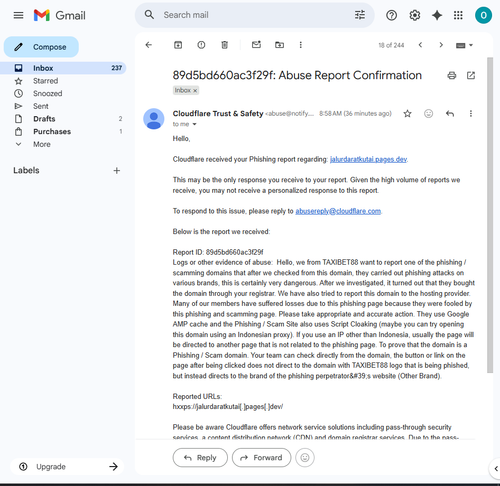Open the Support help icon
The image size is (500, 486).
(391, 15)
